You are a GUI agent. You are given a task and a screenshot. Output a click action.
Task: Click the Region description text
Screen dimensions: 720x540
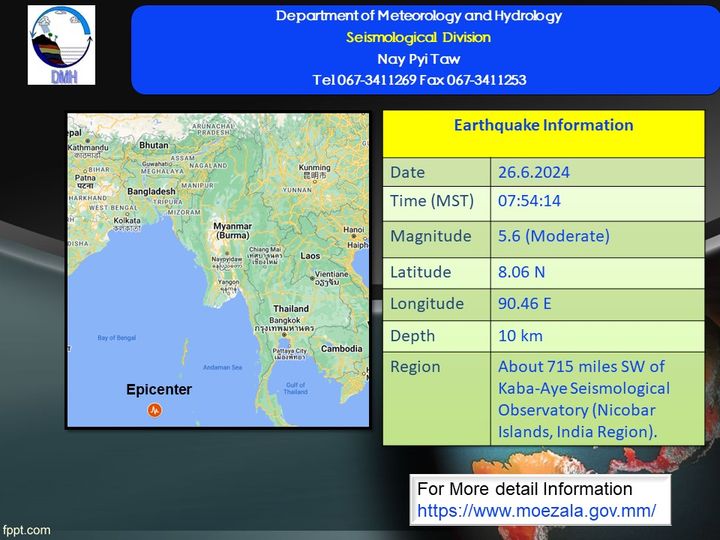584,399
